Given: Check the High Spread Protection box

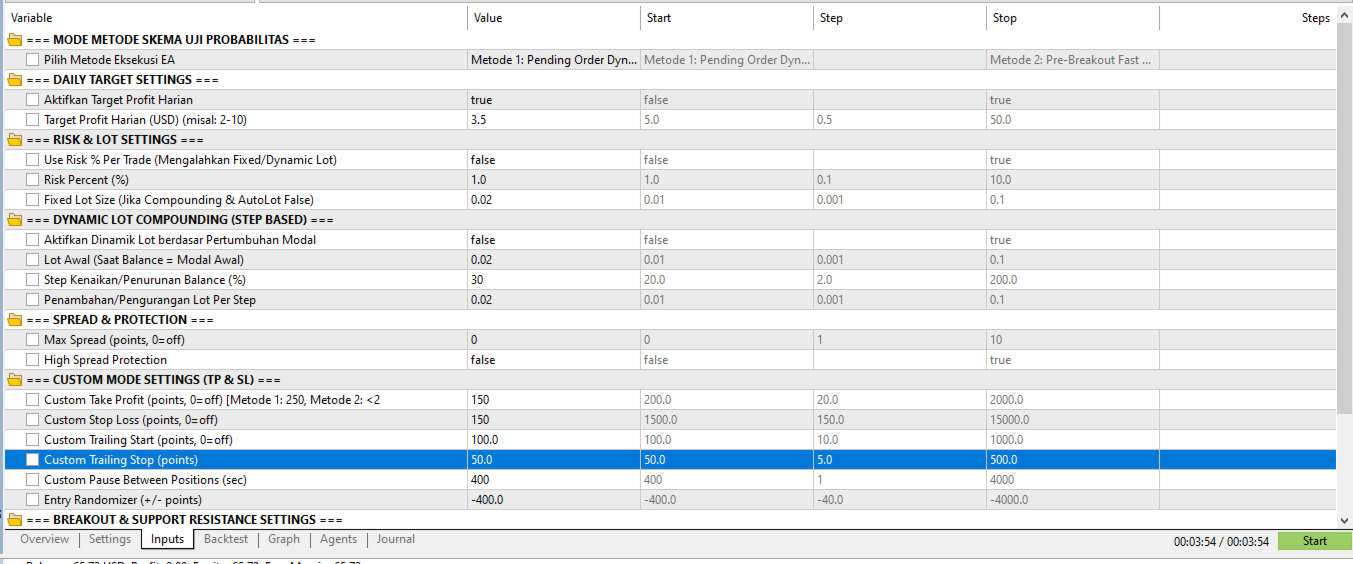Looking at the screenshot, I should (33, 360).
